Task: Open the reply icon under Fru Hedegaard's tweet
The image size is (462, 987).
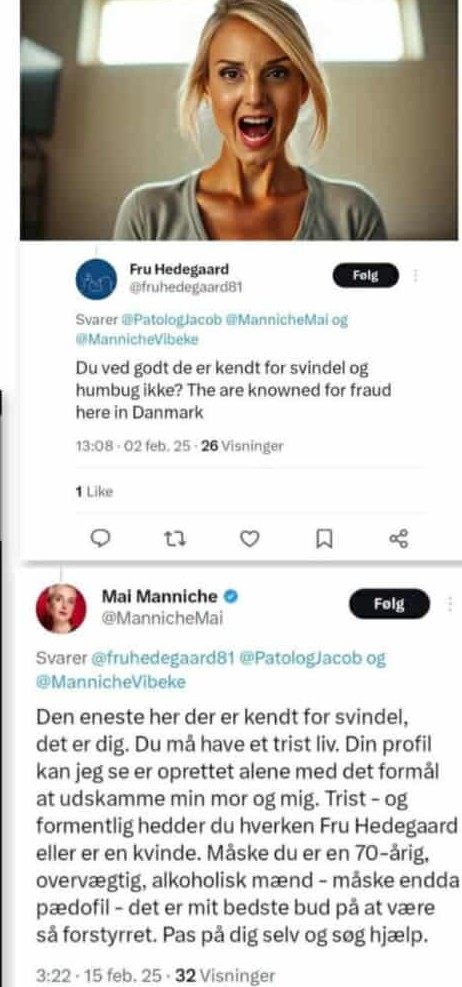Action: [100, 539]
